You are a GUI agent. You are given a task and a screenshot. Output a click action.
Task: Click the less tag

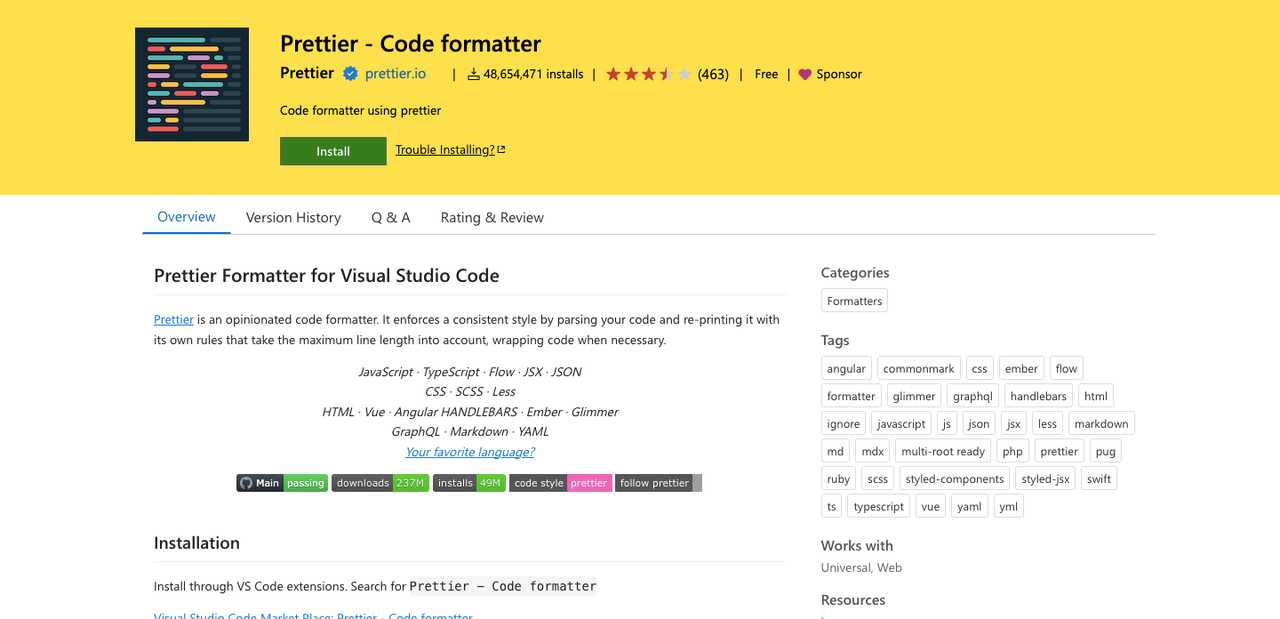(x=1047, y=424)
